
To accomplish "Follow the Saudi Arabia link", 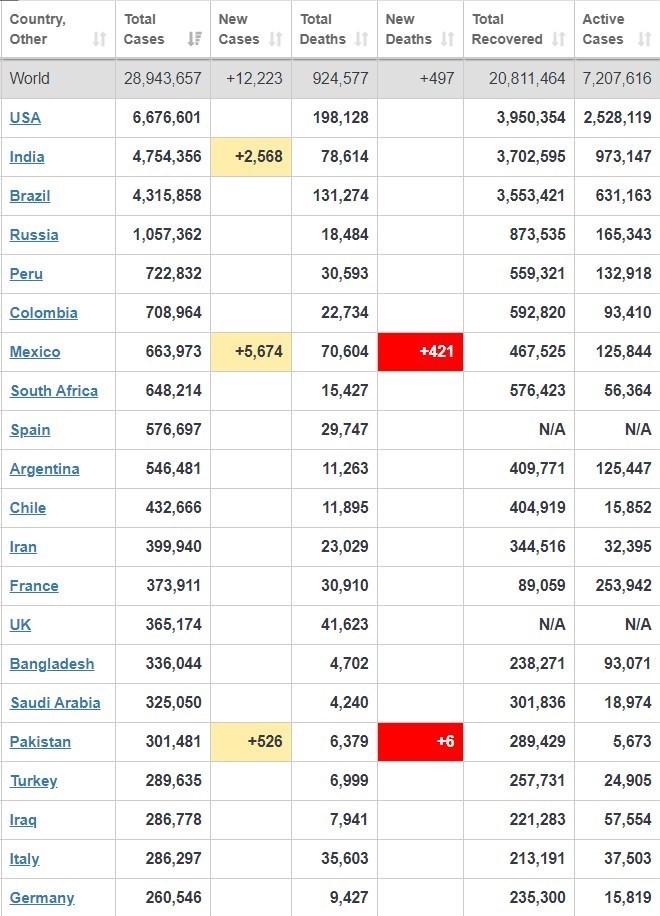I will click(x=55, y=702).
